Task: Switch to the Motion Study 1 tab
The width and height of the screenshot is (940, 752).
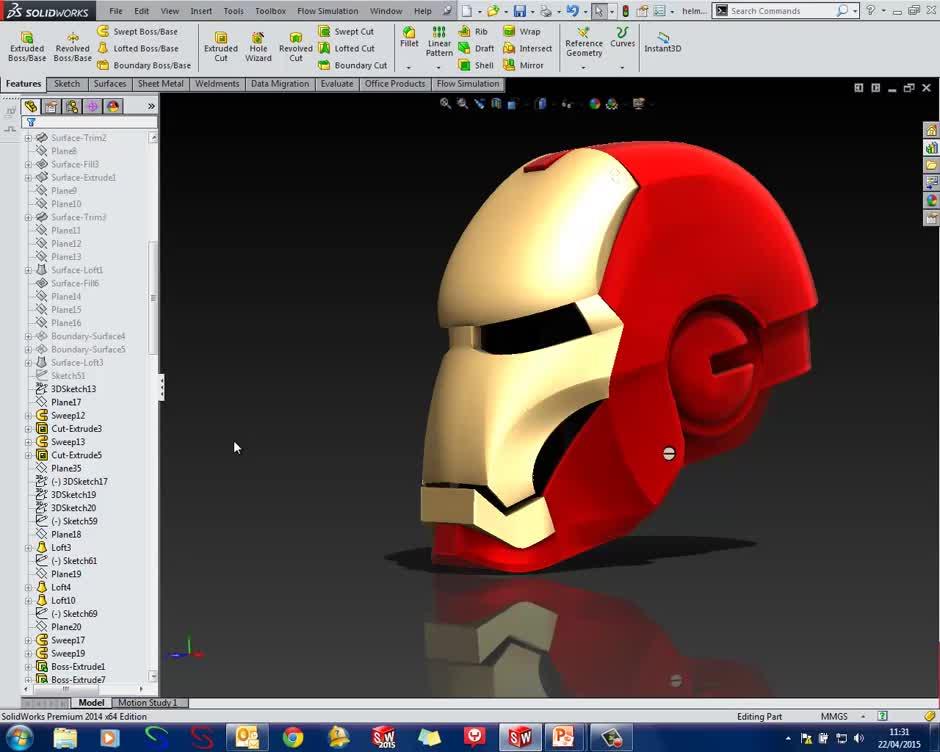Action: point(148,703)
